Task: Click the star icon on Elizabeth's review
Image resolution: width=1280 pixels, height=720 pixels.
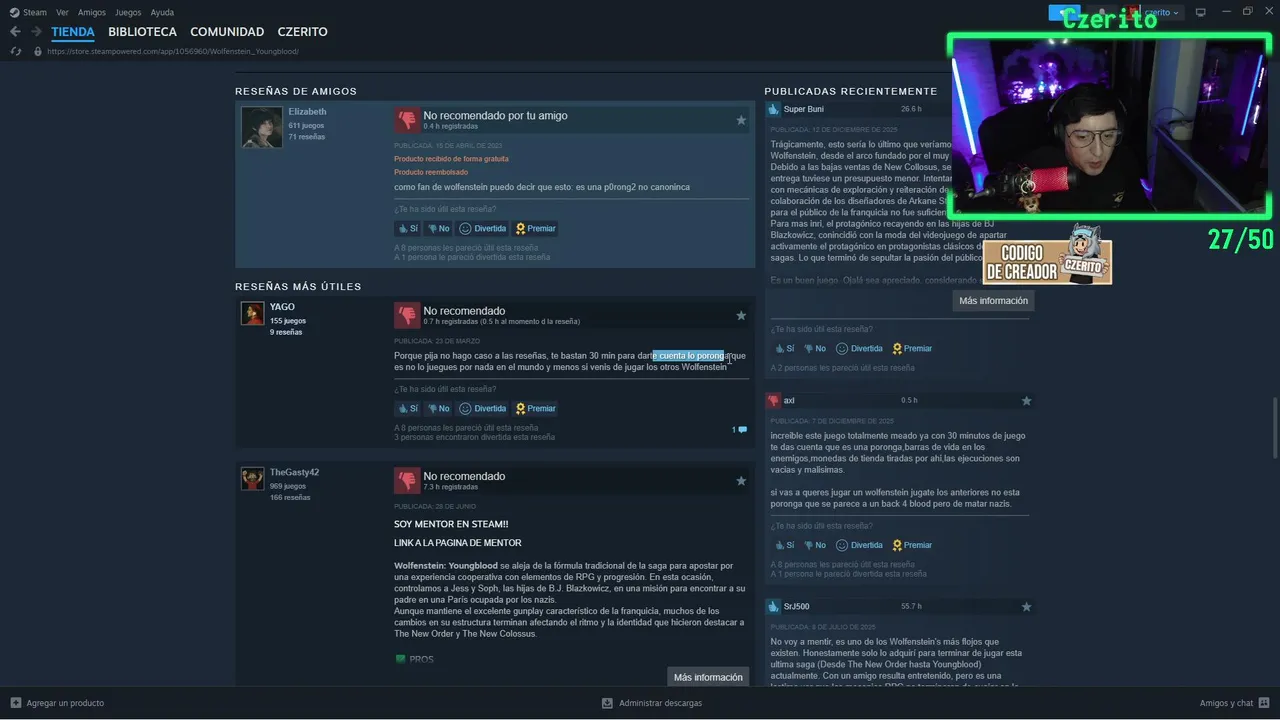Action: tap(741, 120)
